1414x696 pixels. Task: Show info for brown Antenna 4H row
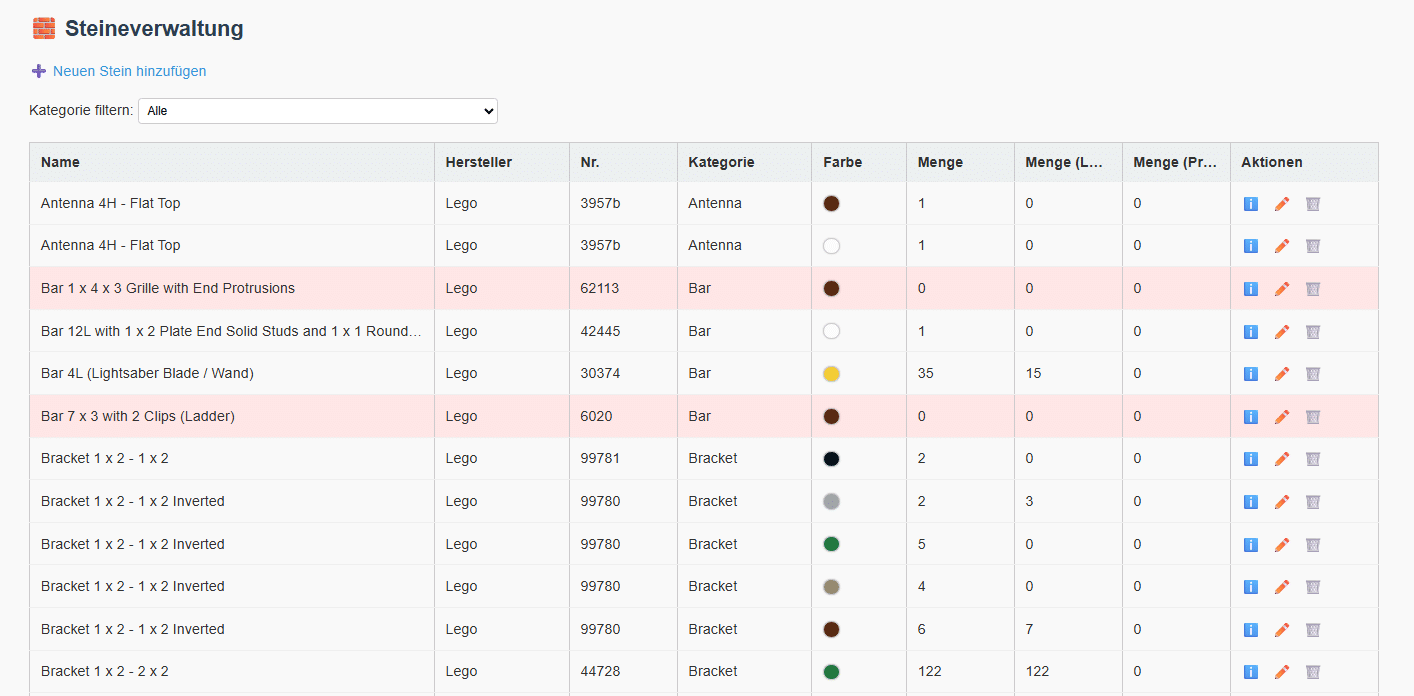point(1250,204)
